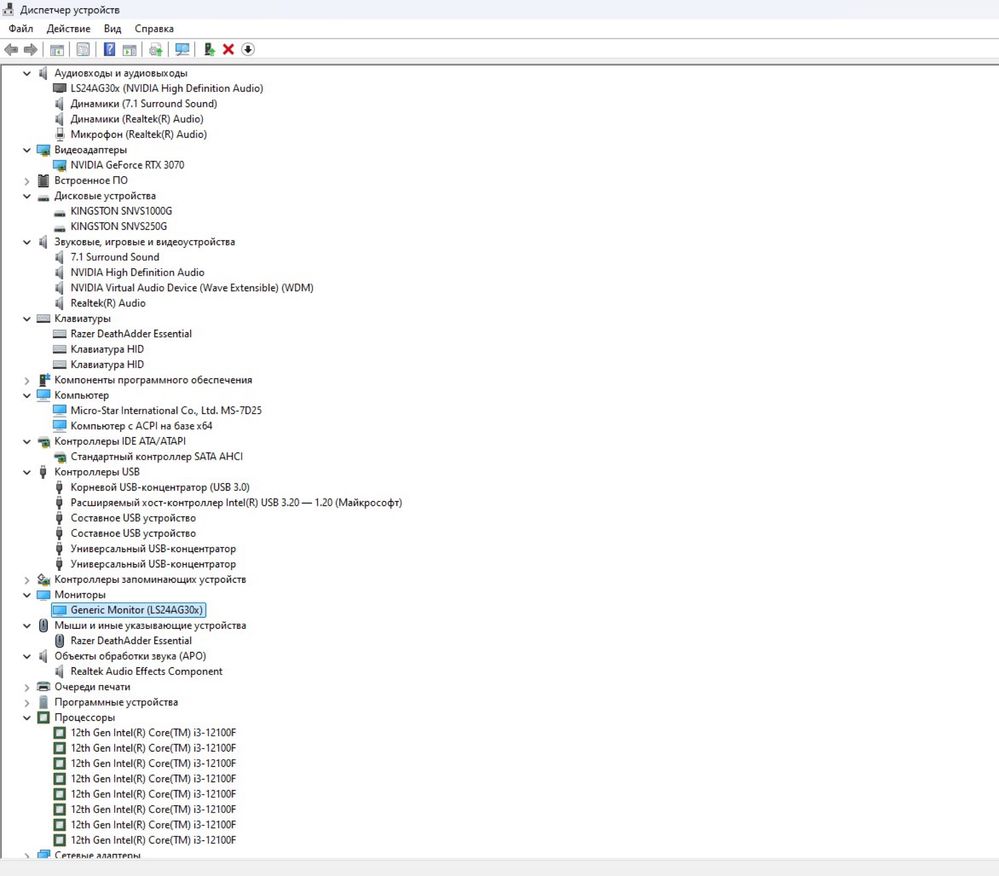Select Динамики (7.1 Surround Sound)

click(144, 104)
